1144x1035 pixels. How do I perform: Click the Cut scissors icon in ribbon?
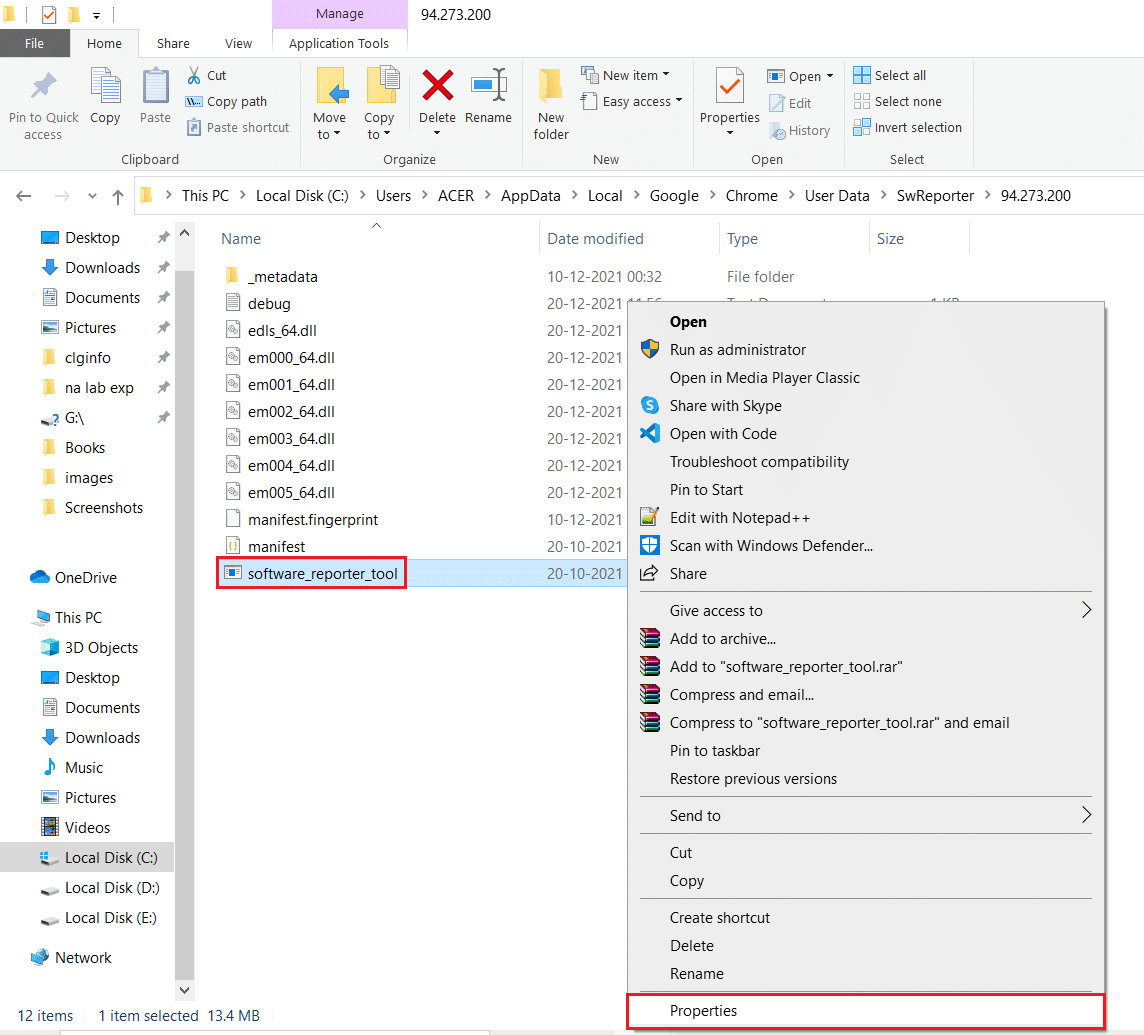[194, 75]
